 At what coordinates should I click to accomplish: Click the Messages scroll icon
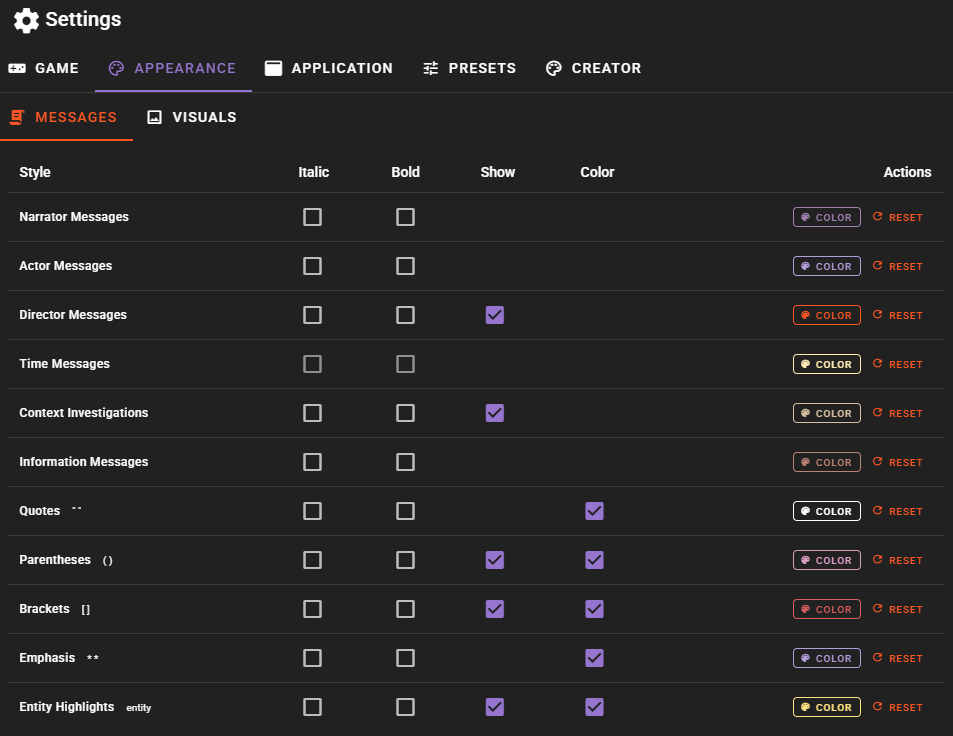pyautogui.click(x=17, y=117)
